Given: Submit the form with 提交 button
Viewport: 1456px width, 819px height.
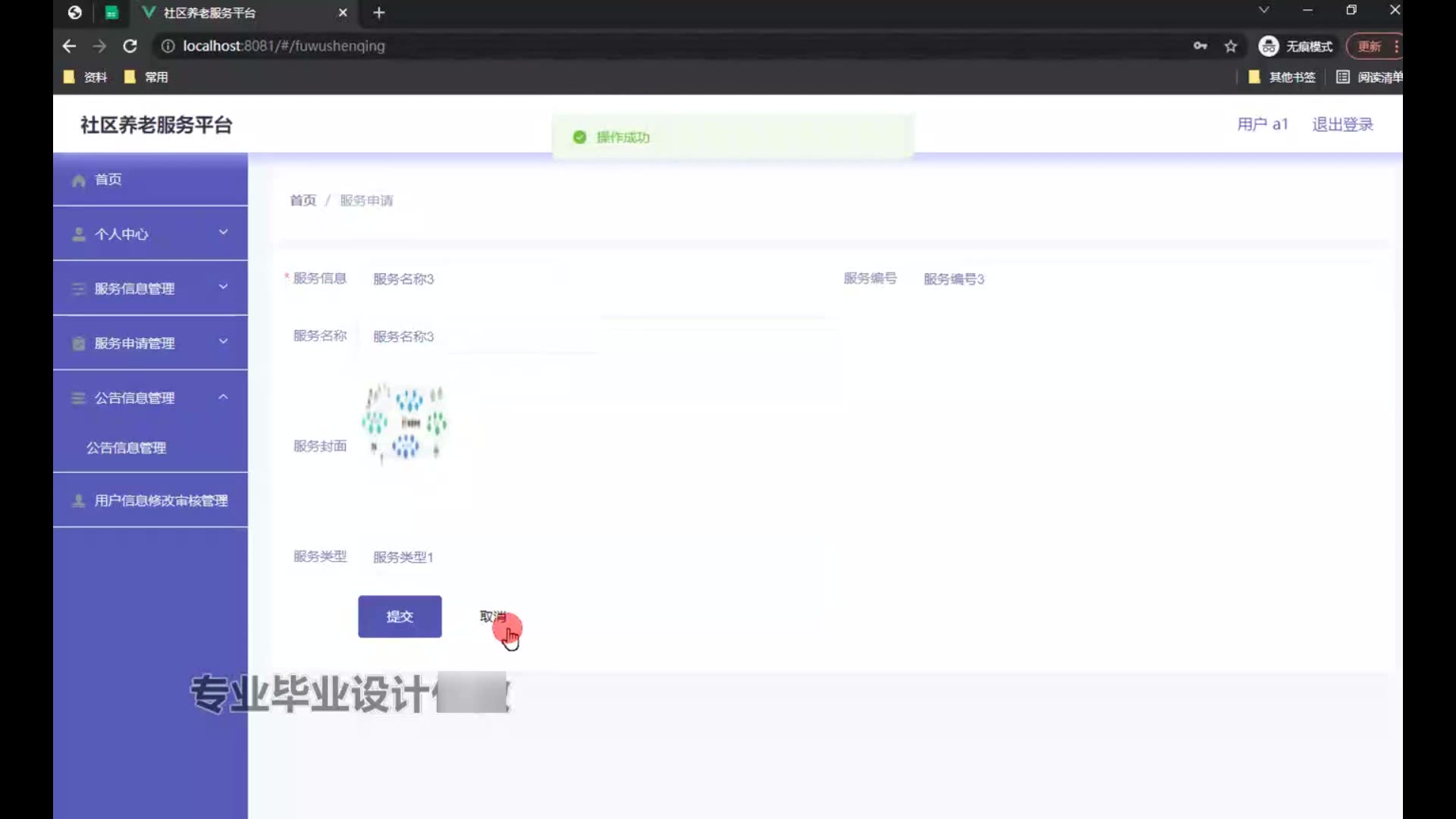Looking at the screenshot, I should tap(400, 617).
